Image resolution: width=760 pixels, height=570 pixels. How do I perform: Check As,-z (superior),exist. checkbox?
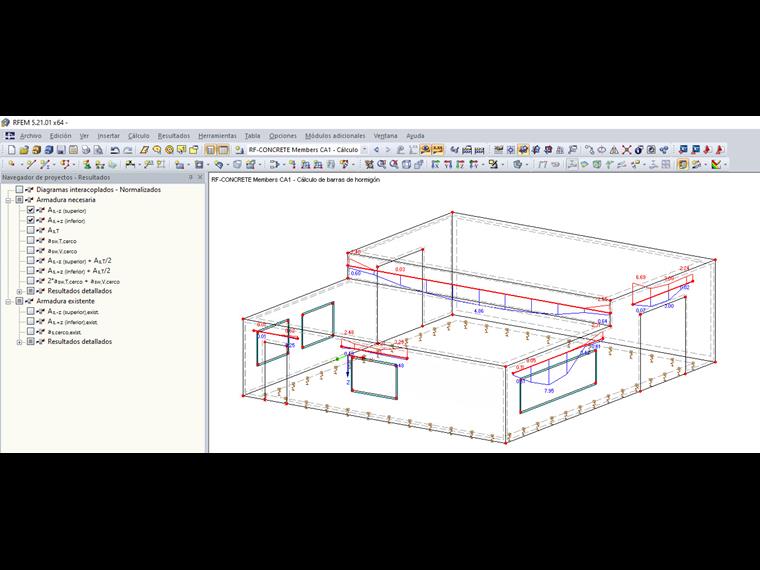point(31,311)
